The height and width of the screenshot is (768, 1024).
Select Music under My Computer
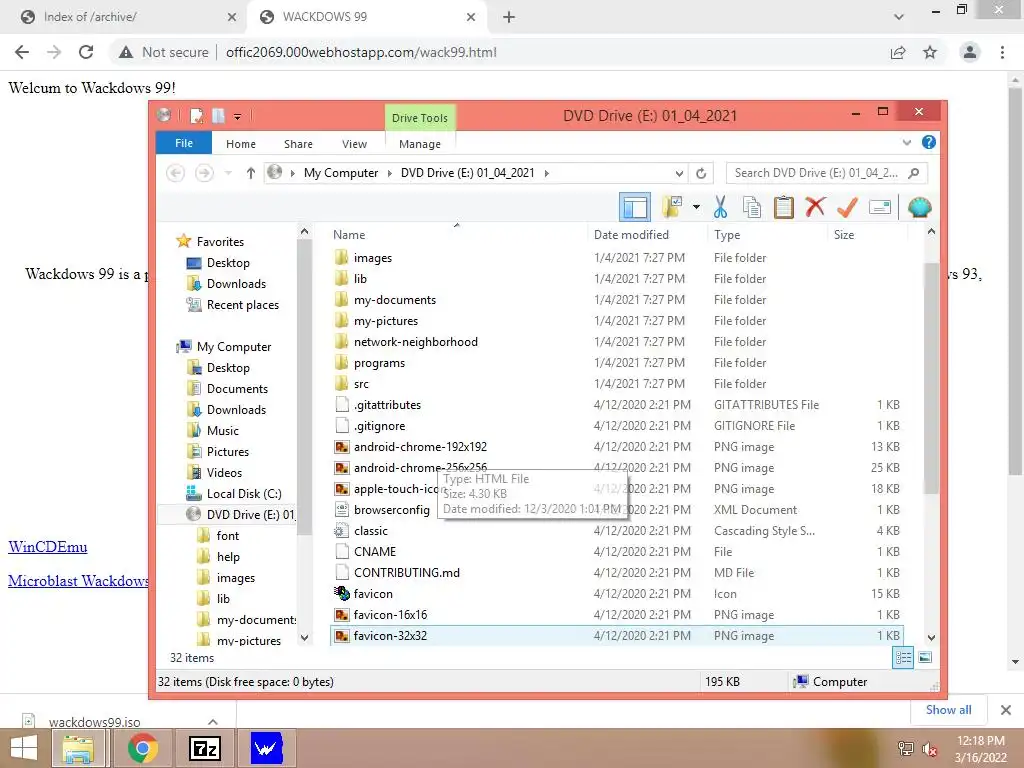point(223,431)
